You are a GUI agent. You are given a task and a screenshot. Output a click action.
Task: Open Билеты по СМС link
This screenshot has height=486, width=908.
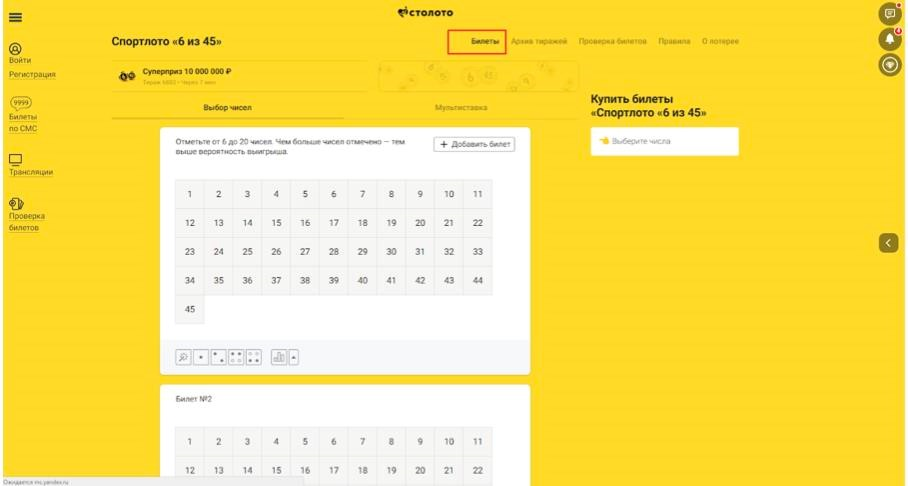click(x=23, y=123)
